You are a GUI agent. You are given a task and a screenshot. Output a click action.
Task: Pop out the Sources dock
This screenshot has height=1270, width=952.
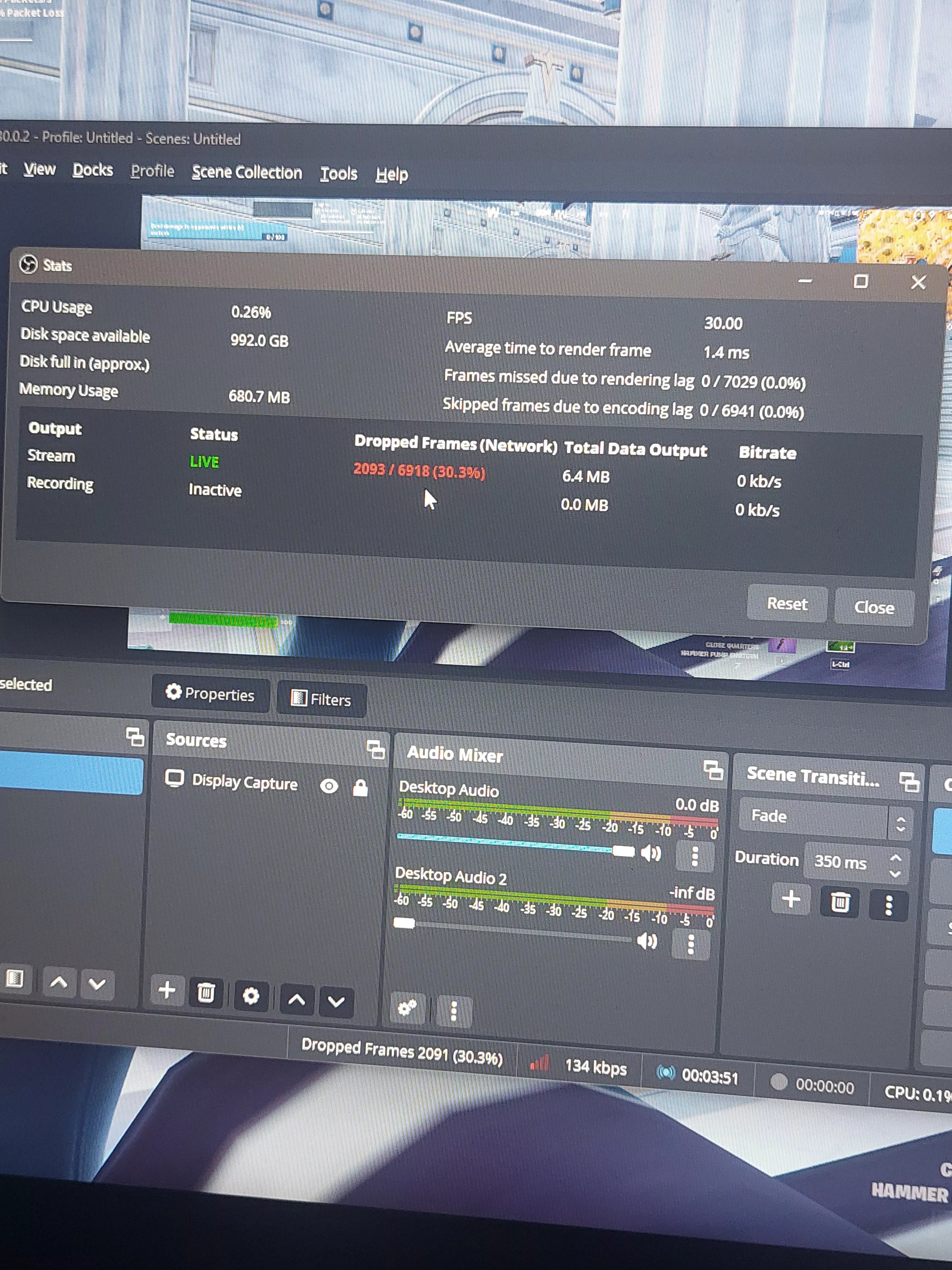coord(376,749)
